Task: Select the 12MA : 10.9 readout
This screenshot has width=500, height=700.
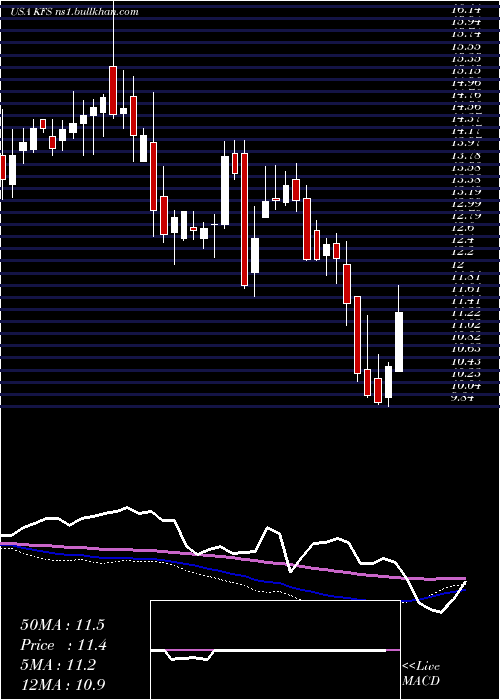Action: pos(63,684)
